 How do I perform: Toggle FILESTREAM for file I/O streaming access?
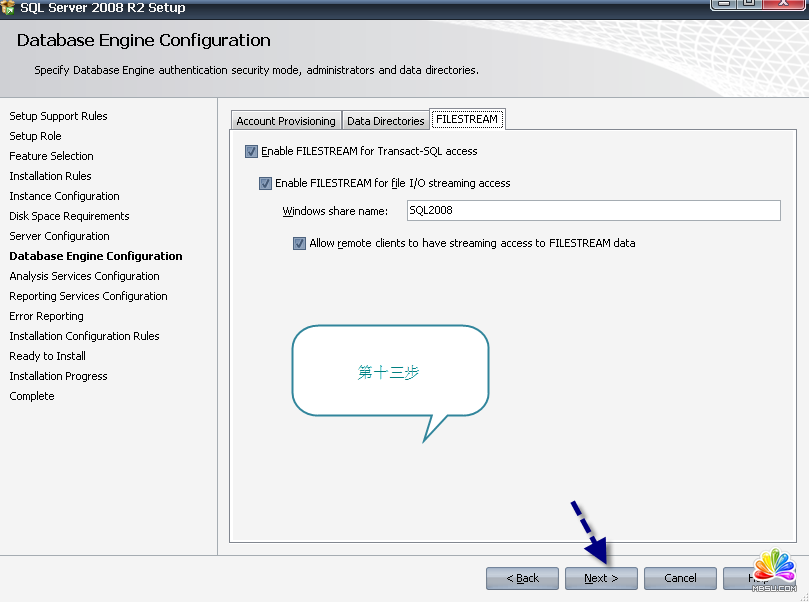pos(265,184)
